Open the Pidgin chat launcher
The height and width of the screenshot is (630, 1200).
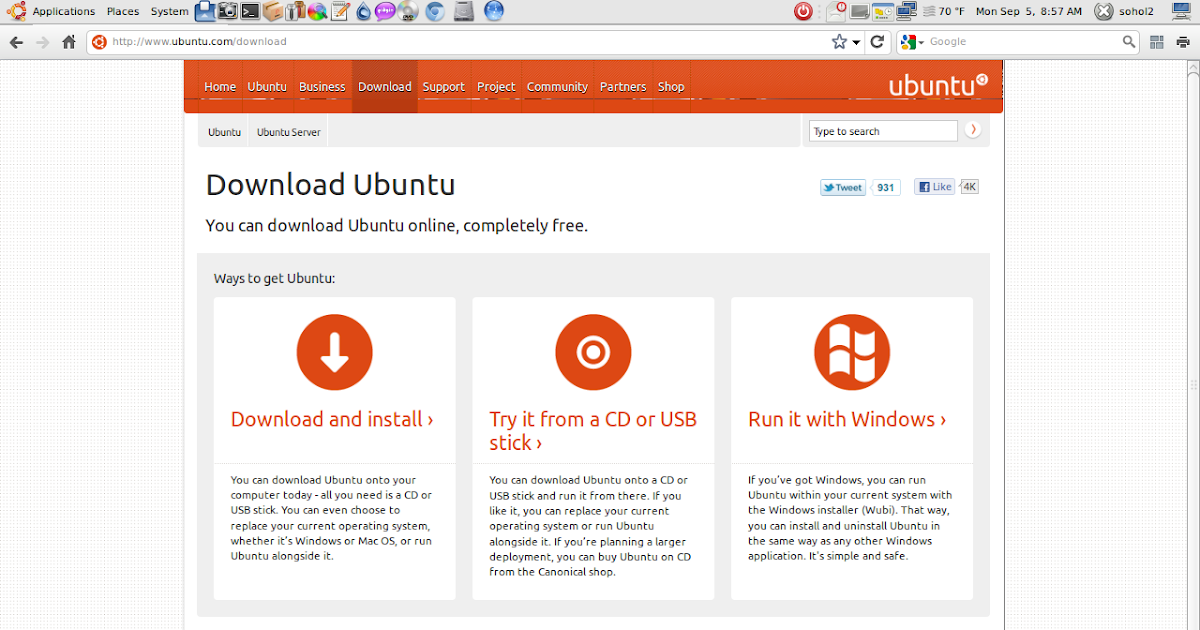click(x=385, y=11)
